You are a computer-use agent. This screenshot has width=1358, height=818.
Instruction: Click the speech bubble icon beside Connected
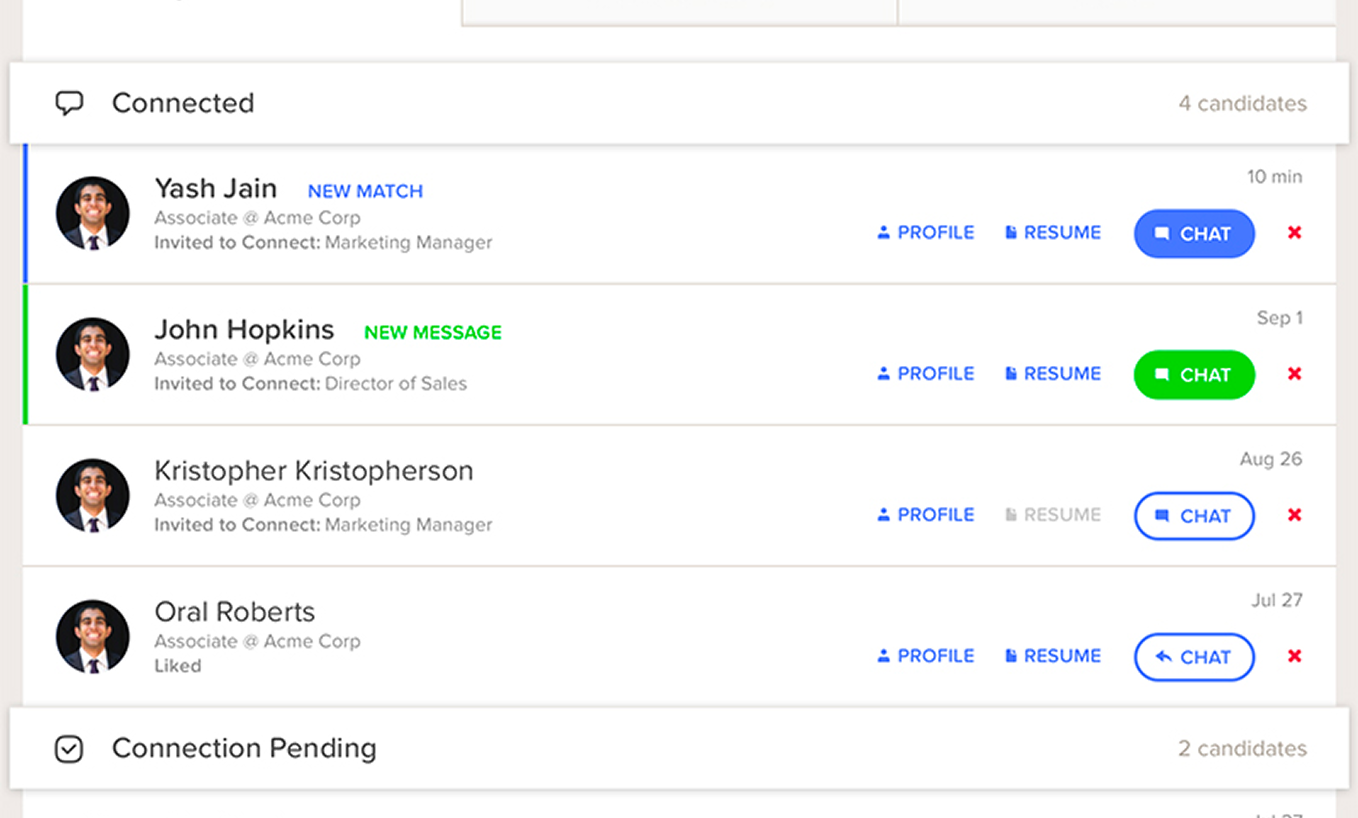pyautogui.click(x=69, y=103)
